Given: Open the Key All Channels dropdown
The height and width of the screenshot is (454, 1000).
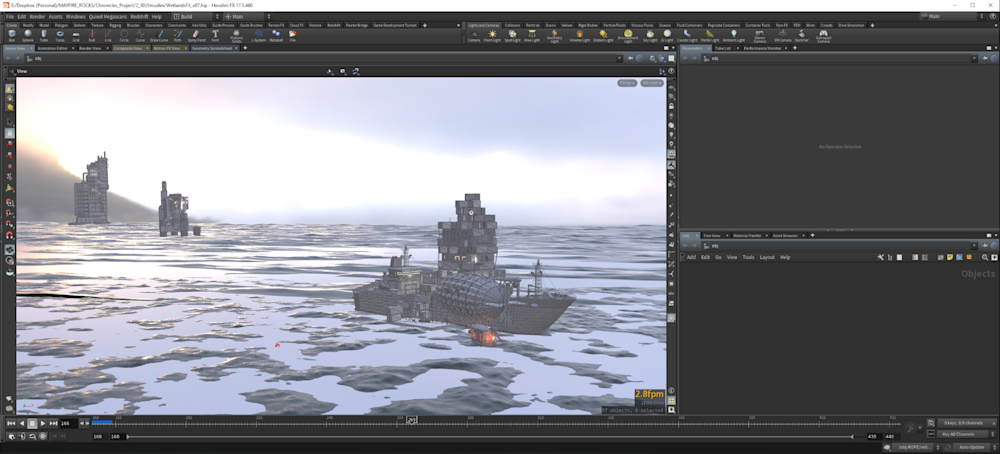Looking at the screenshot, I should point(965,434).
